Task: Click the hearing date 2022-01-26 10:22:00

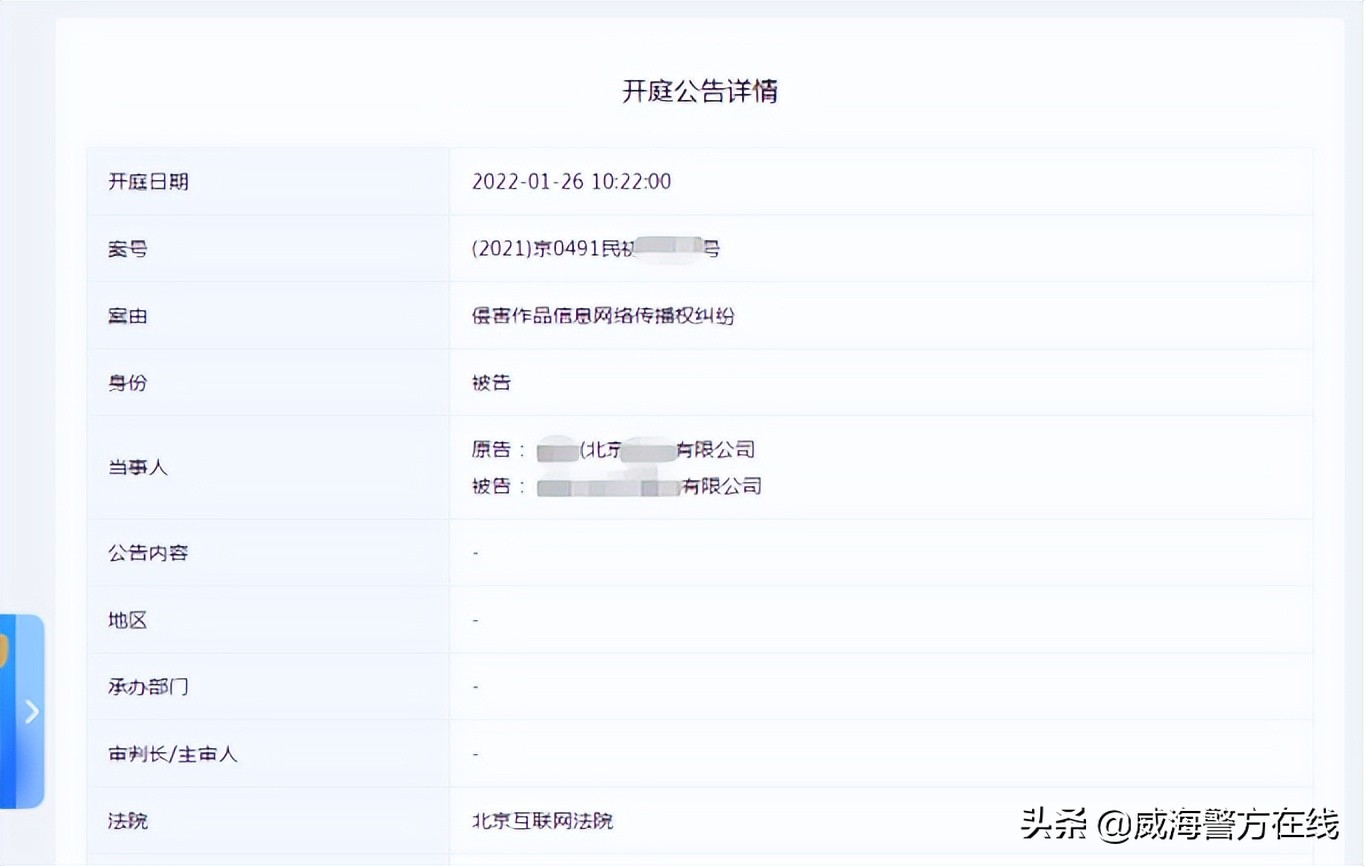Action: (x=571, y=181)
